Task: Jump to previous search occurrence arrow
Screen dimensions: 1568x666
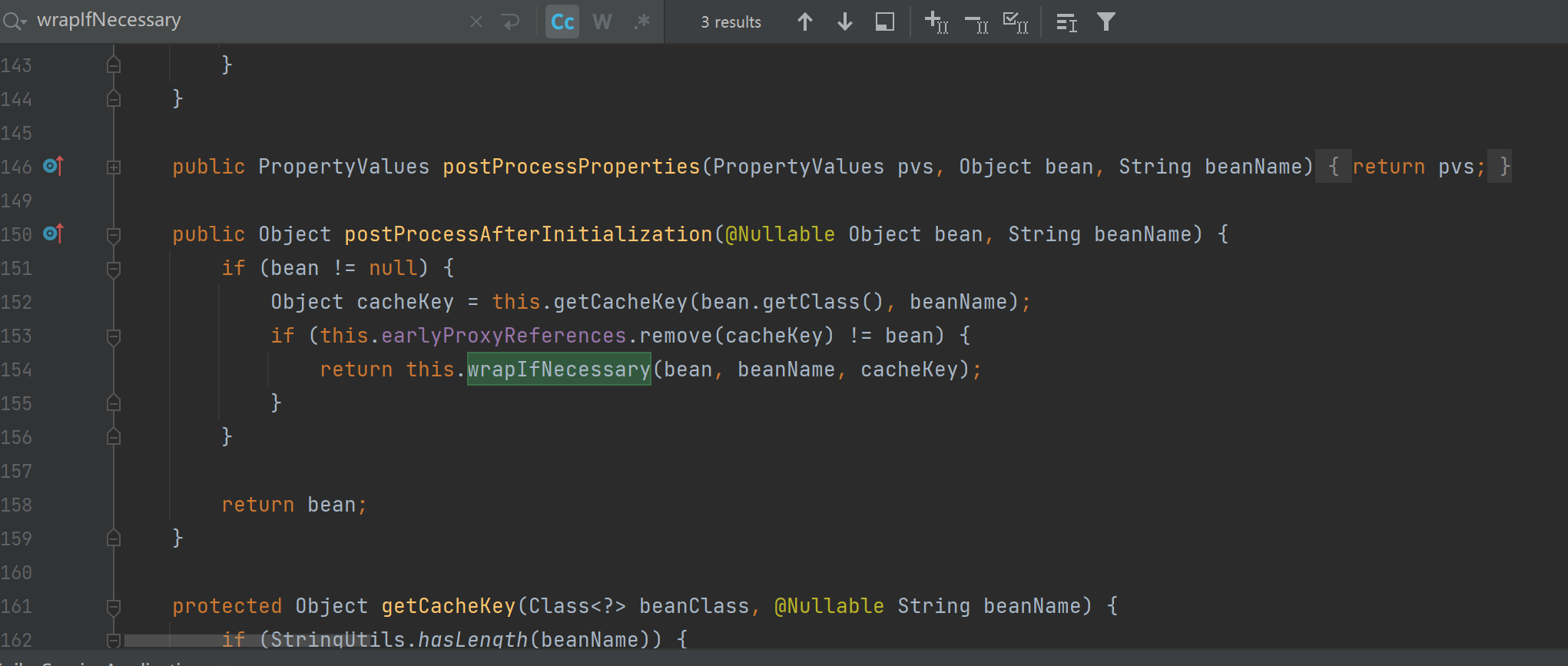Action: (x=804, y=22)
